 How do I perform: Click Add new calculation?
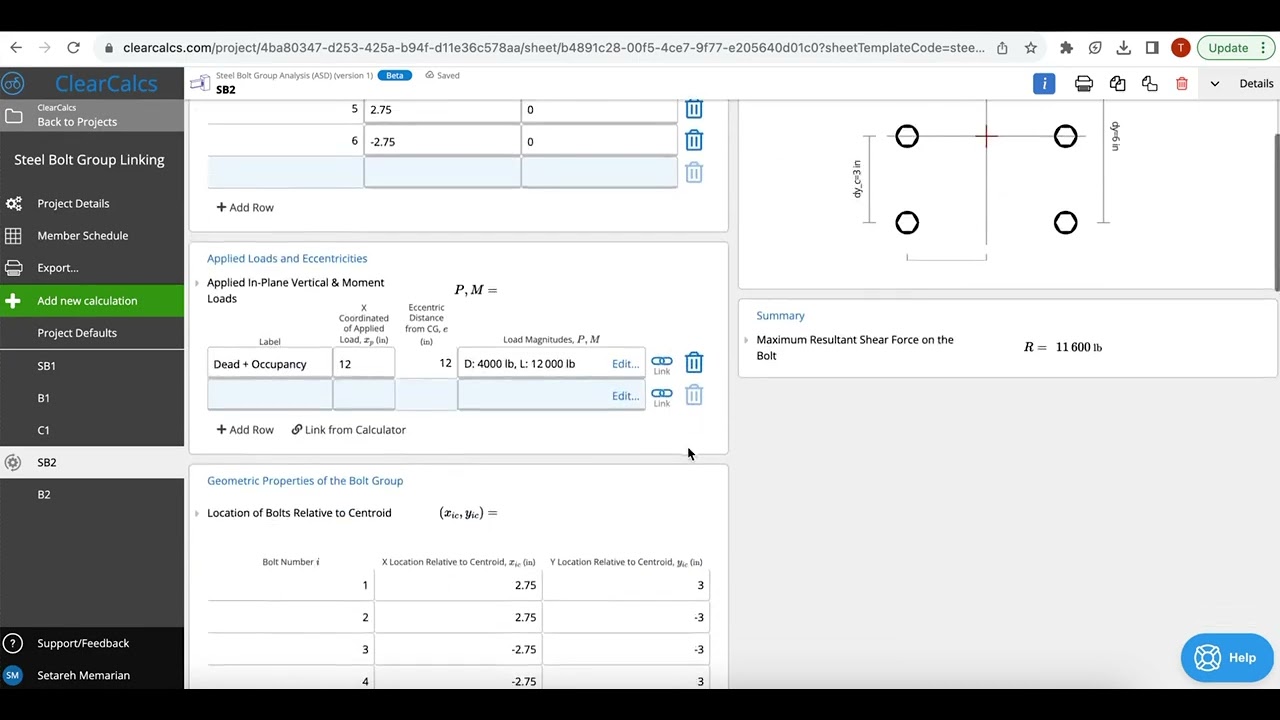[92, 301]
